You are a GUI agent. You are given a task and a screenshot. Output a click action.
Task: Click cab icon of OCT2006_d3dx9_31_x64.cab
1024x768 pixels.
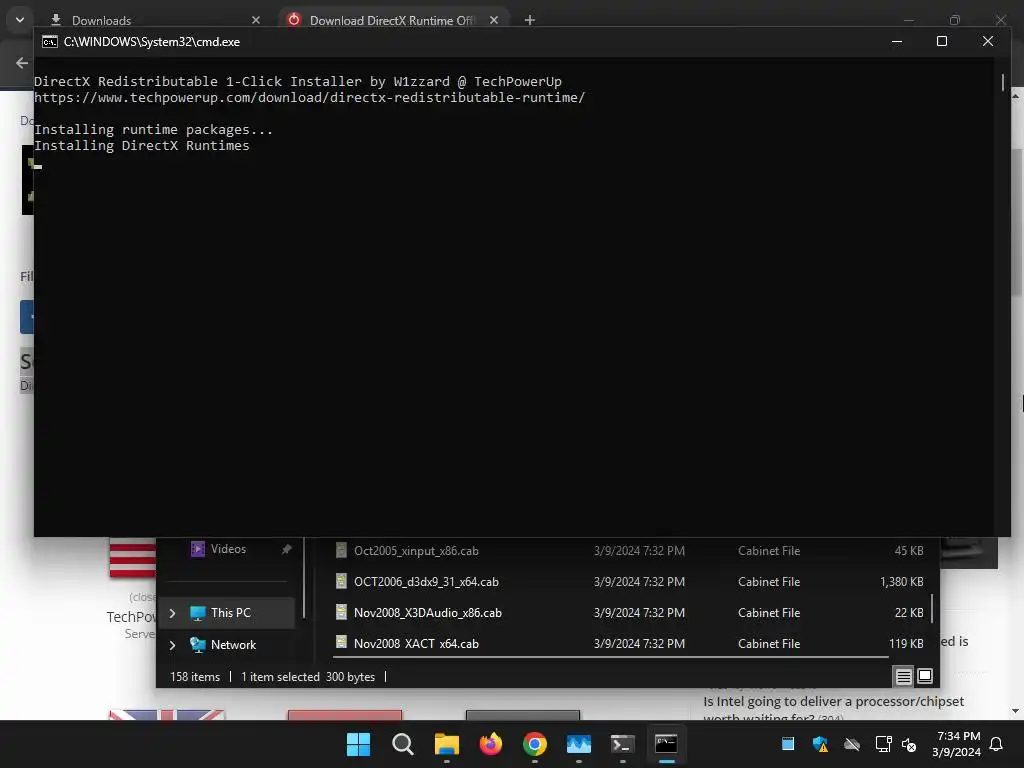click(x=341, y=581)
